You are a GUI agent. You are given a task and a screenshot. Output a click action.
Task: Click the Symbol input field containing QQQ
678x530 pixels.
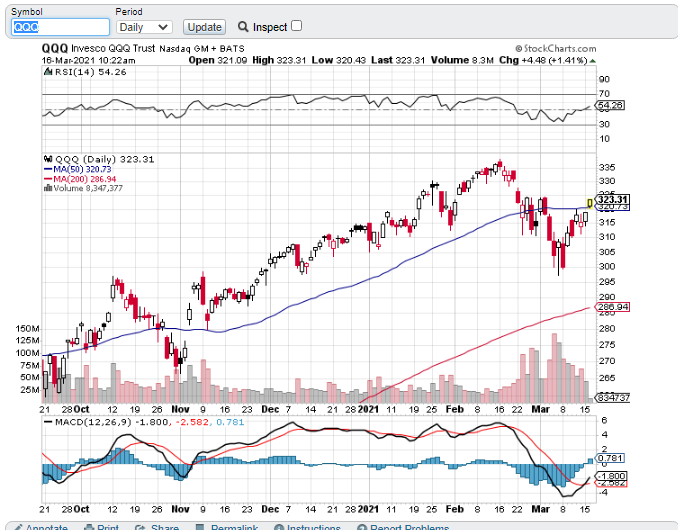pos(60,27)
